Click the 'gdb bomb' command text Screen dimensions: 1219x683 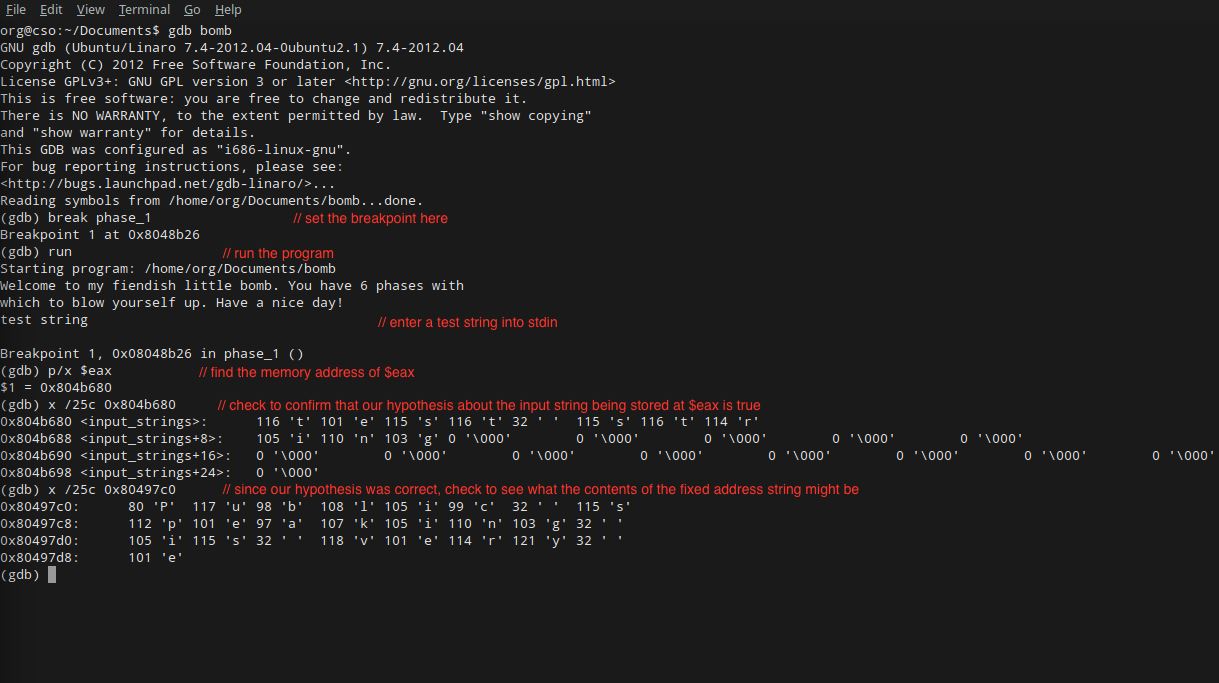click(200, 31)
